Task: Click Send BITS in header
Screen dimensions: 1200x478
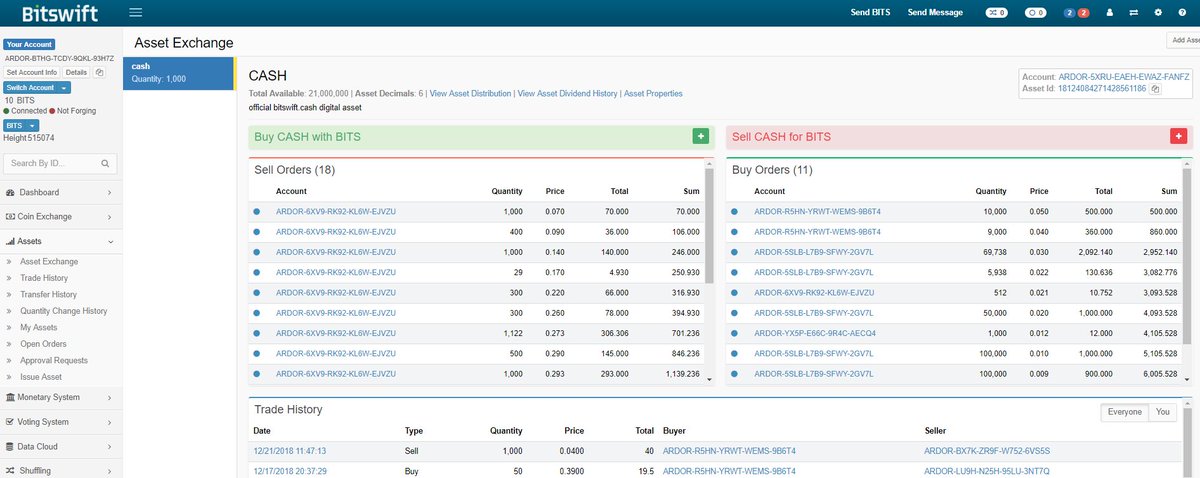Action: (x=870, y=13)
